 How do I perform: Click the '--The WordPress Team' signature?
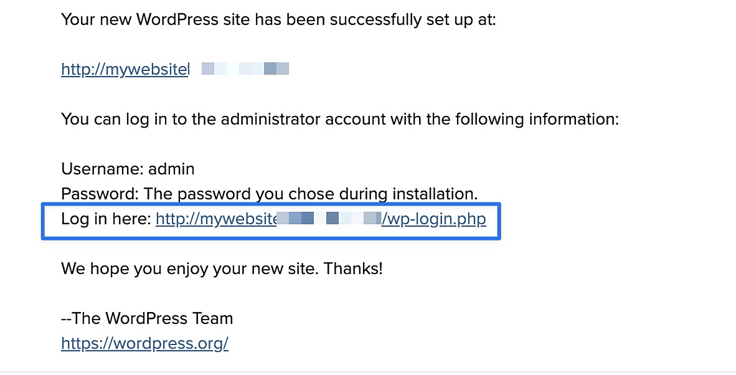[147, 318]
